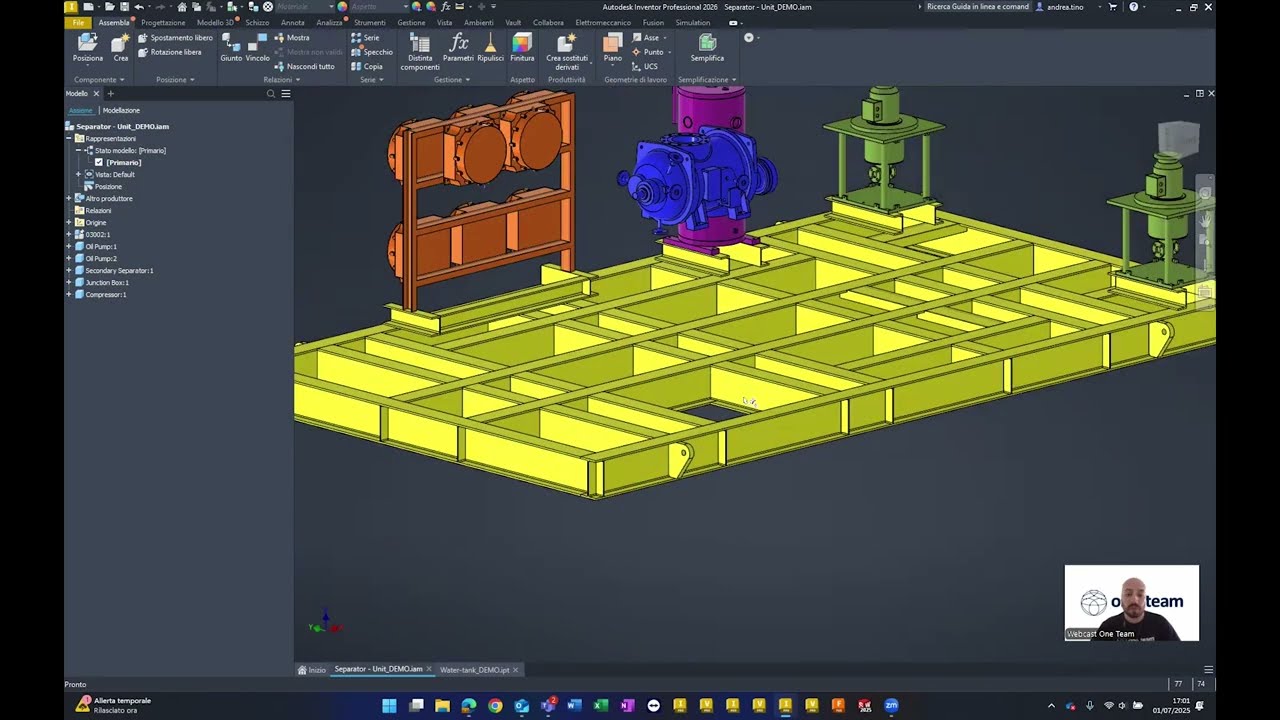Open Distinta componenti
Screen dimensions: 1280x720
click(x=420, y=52)
